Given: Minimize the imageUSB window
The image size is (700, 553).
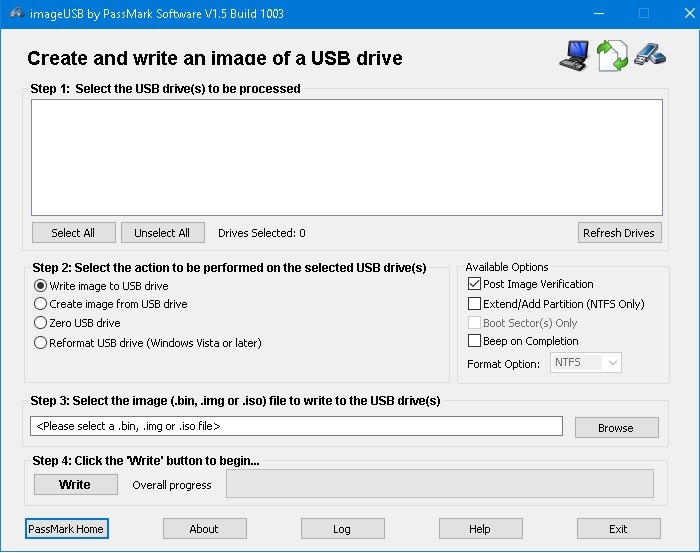Looking at the screenshot, I should [599, 13].
